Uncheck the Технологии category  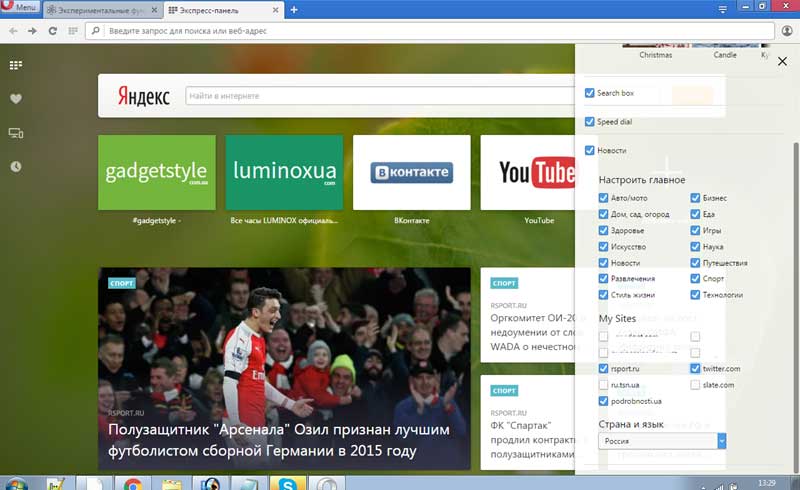point(695,295)
